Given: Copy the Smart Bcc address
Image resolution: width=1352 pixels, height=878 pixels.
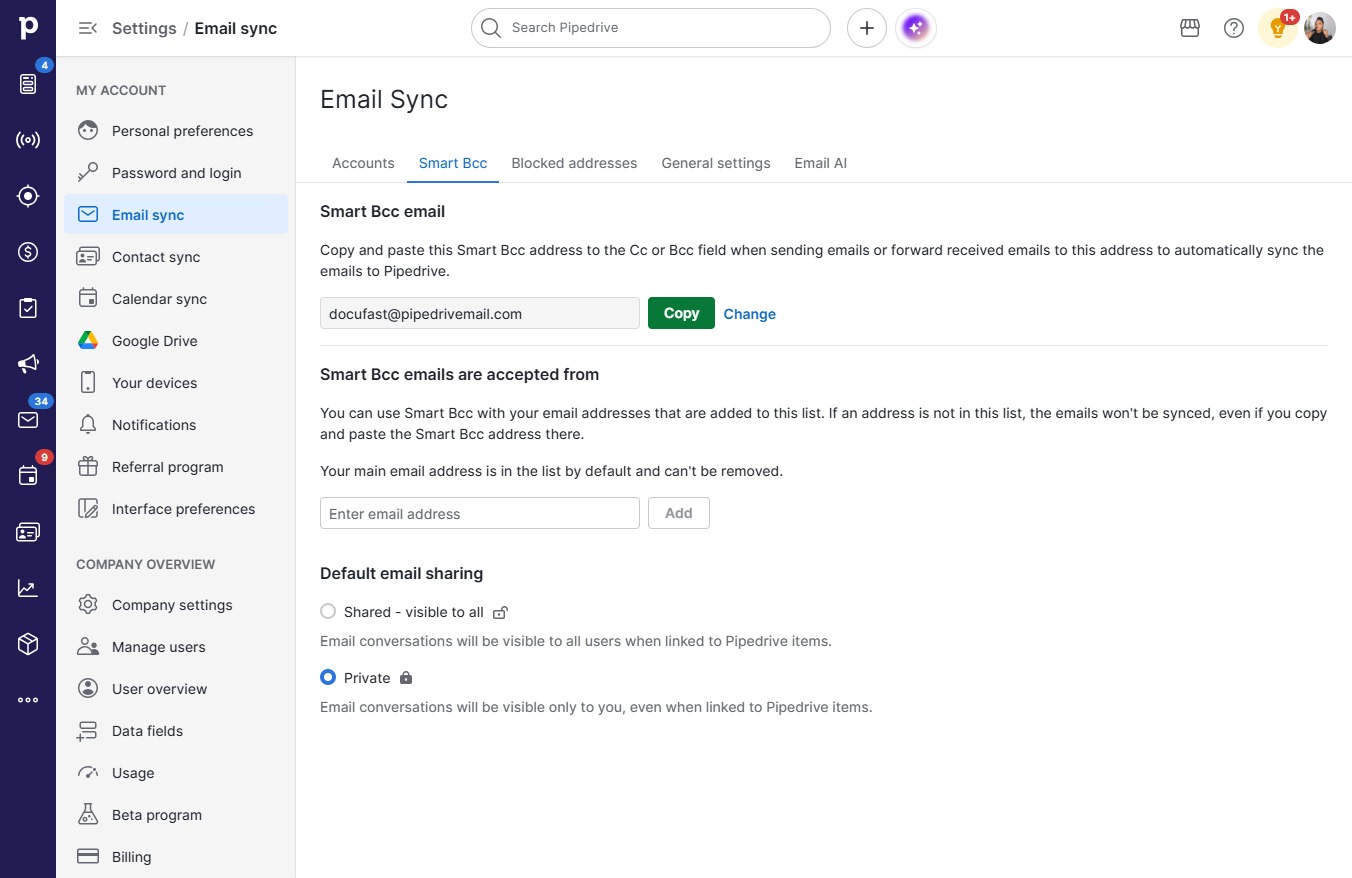Looking at the screenshot, I should click(x=681, y=313).
